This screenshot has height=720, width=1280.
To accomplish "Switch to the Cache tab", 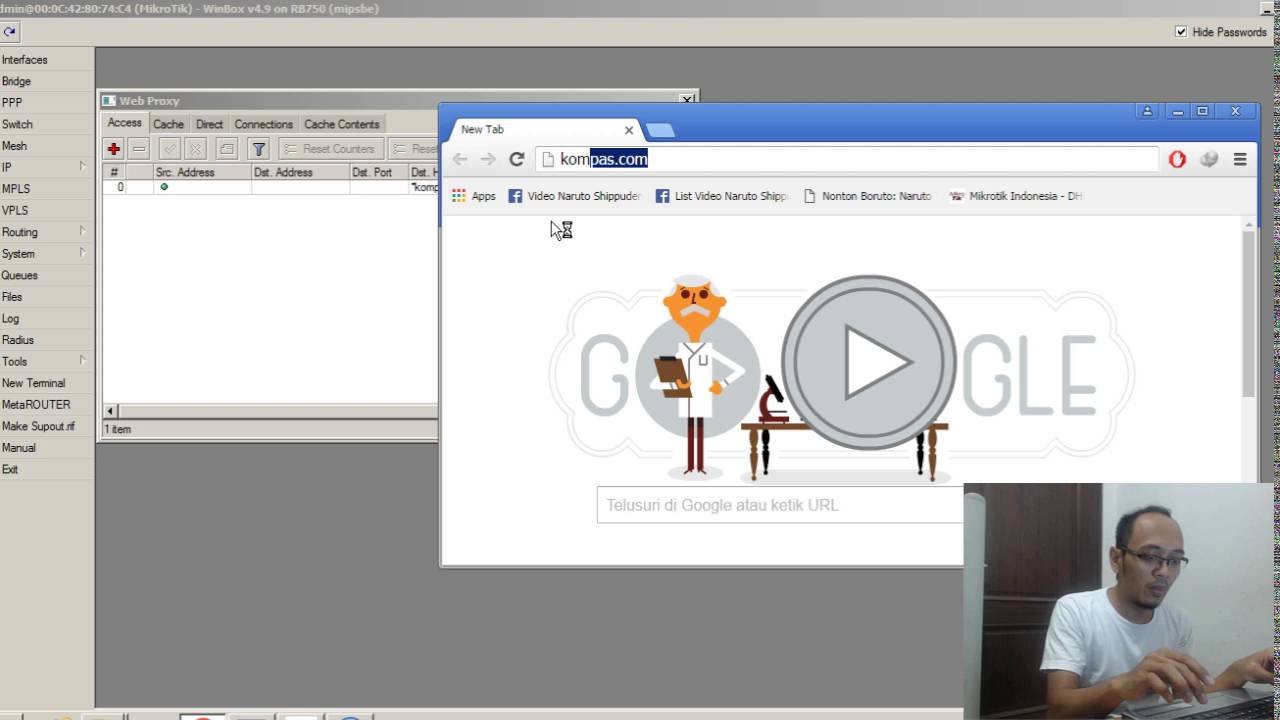I will point(168,124).
